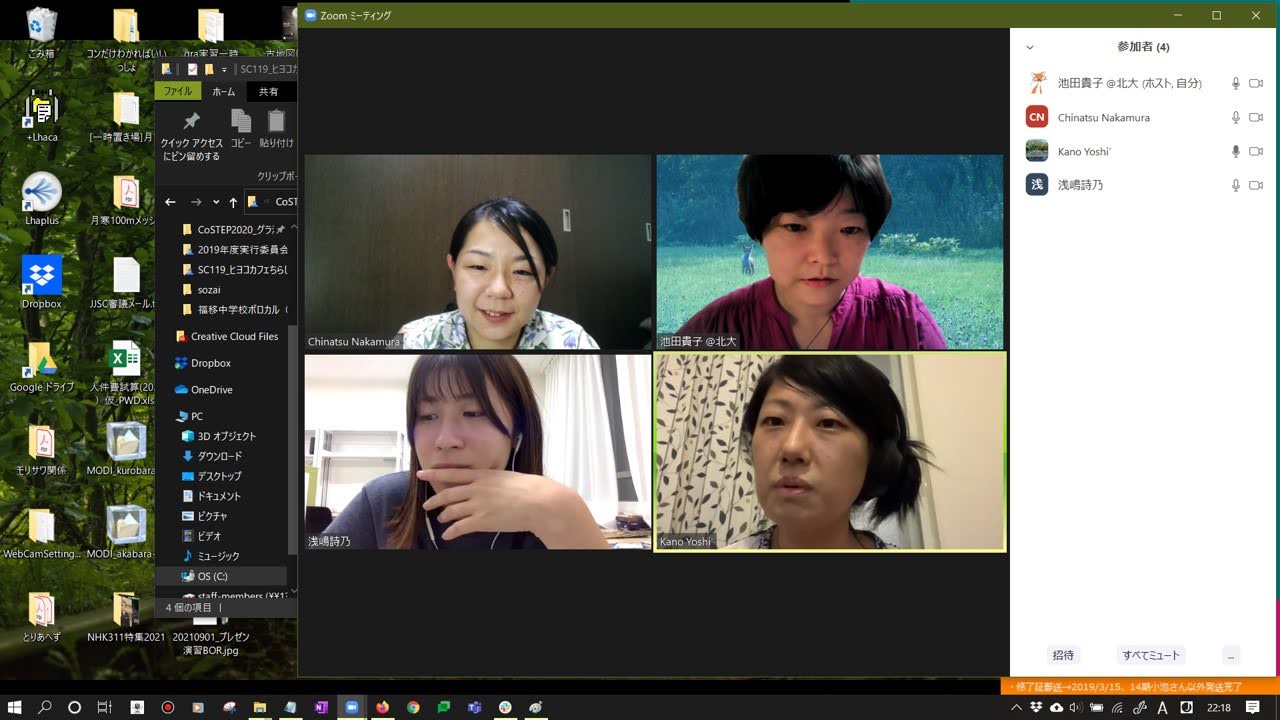Select 人件費試算 Excel file on desktop
Screen dimensions: 1280x720
click(126, 372)
